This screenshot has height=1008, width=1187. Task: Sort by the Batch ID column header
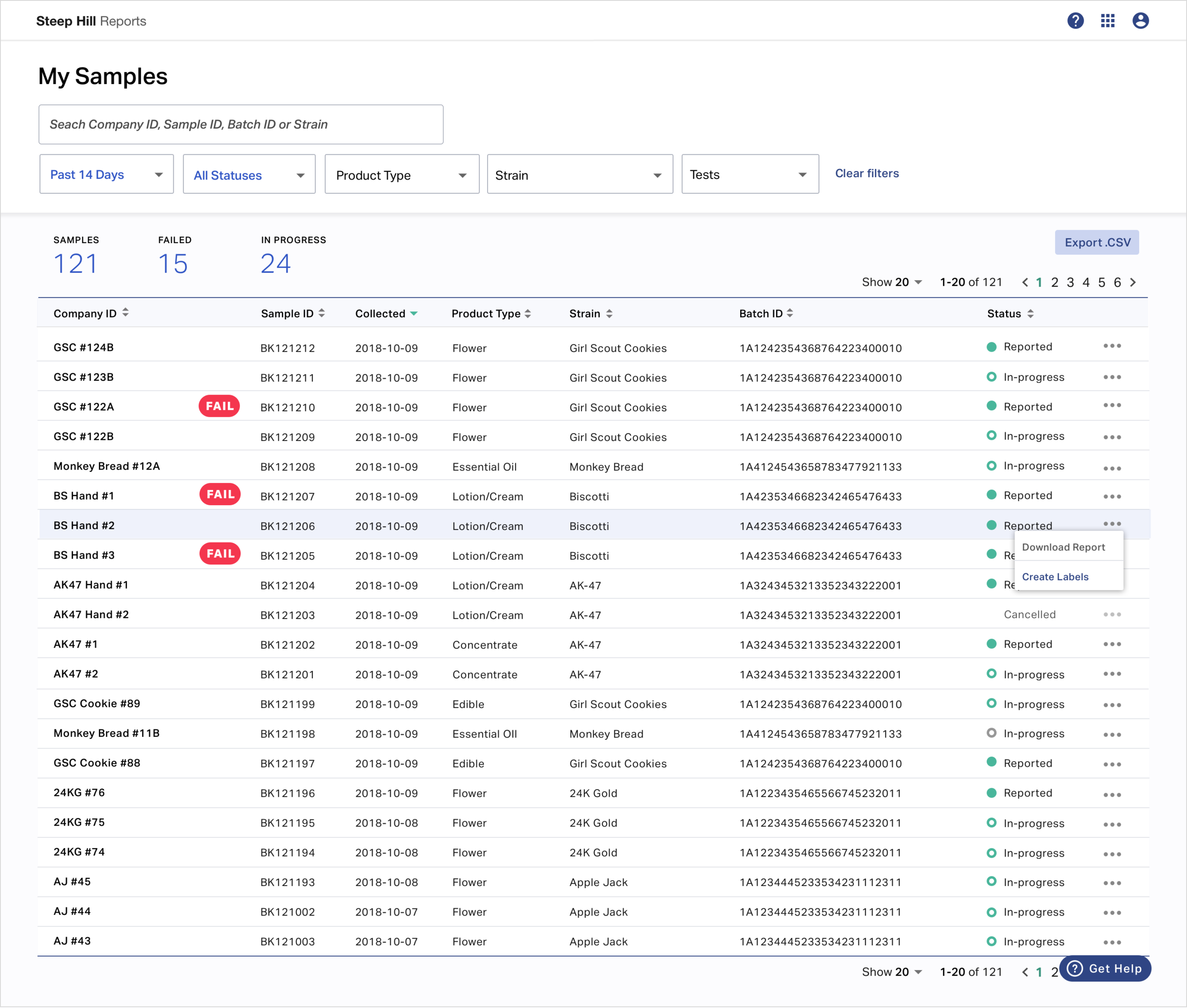[x=766, y=313]
